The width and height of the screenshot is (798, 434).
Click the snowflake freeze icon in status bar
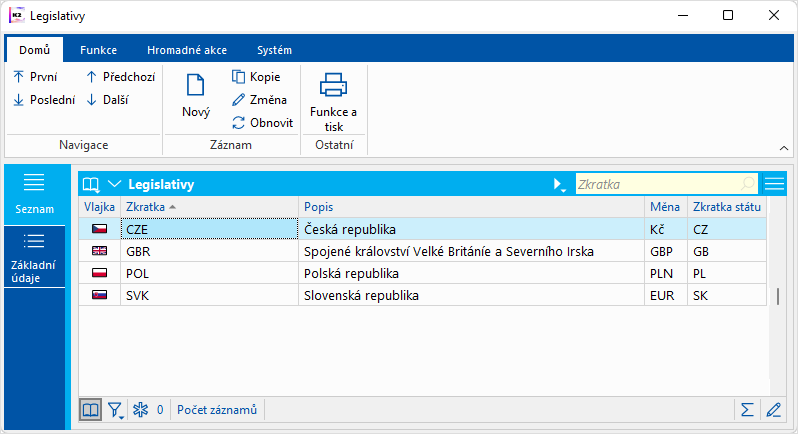[141, 409]
